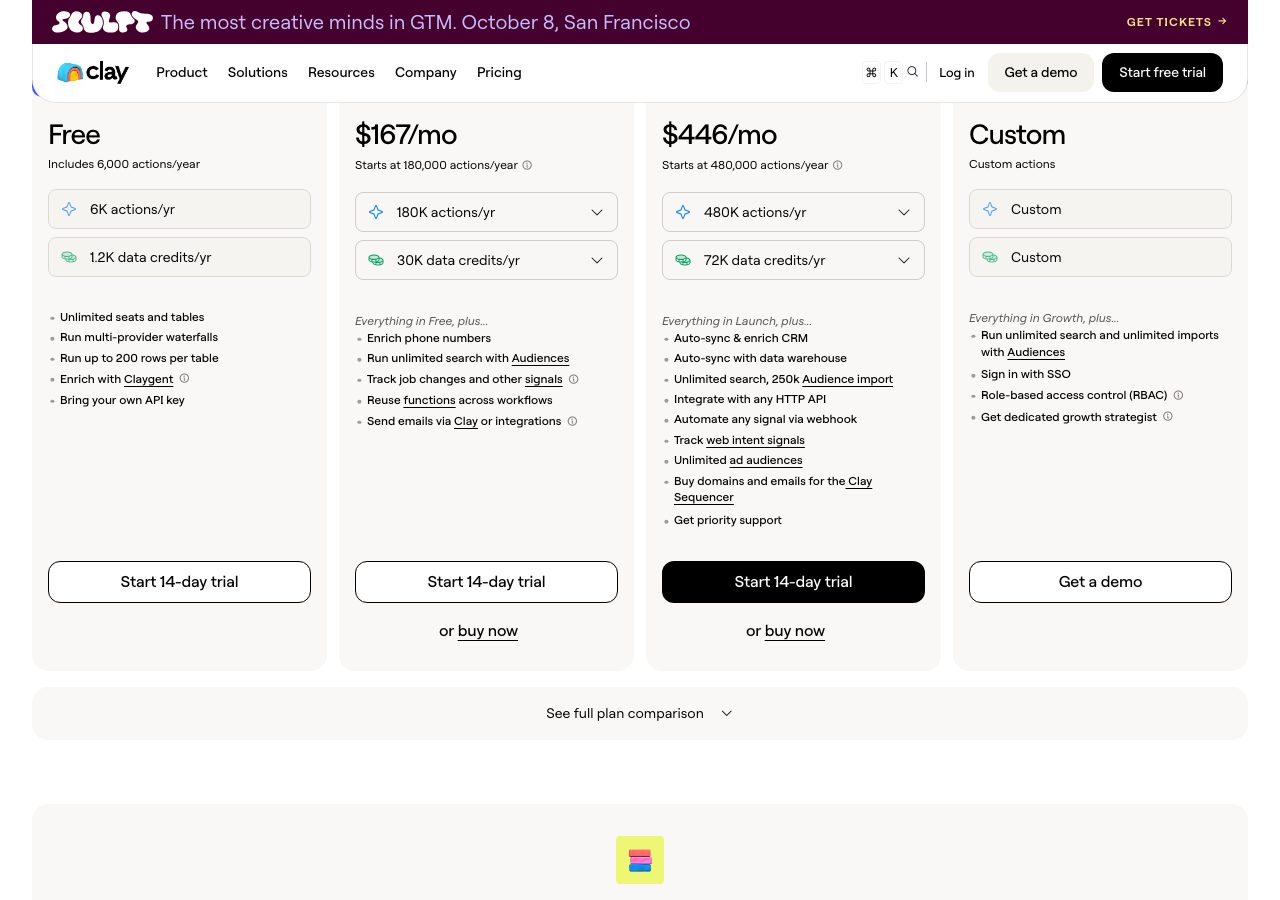The height and width of the screenshot is (900, 1280).
Task: Click the Log in link
Action: click(957, 72)
